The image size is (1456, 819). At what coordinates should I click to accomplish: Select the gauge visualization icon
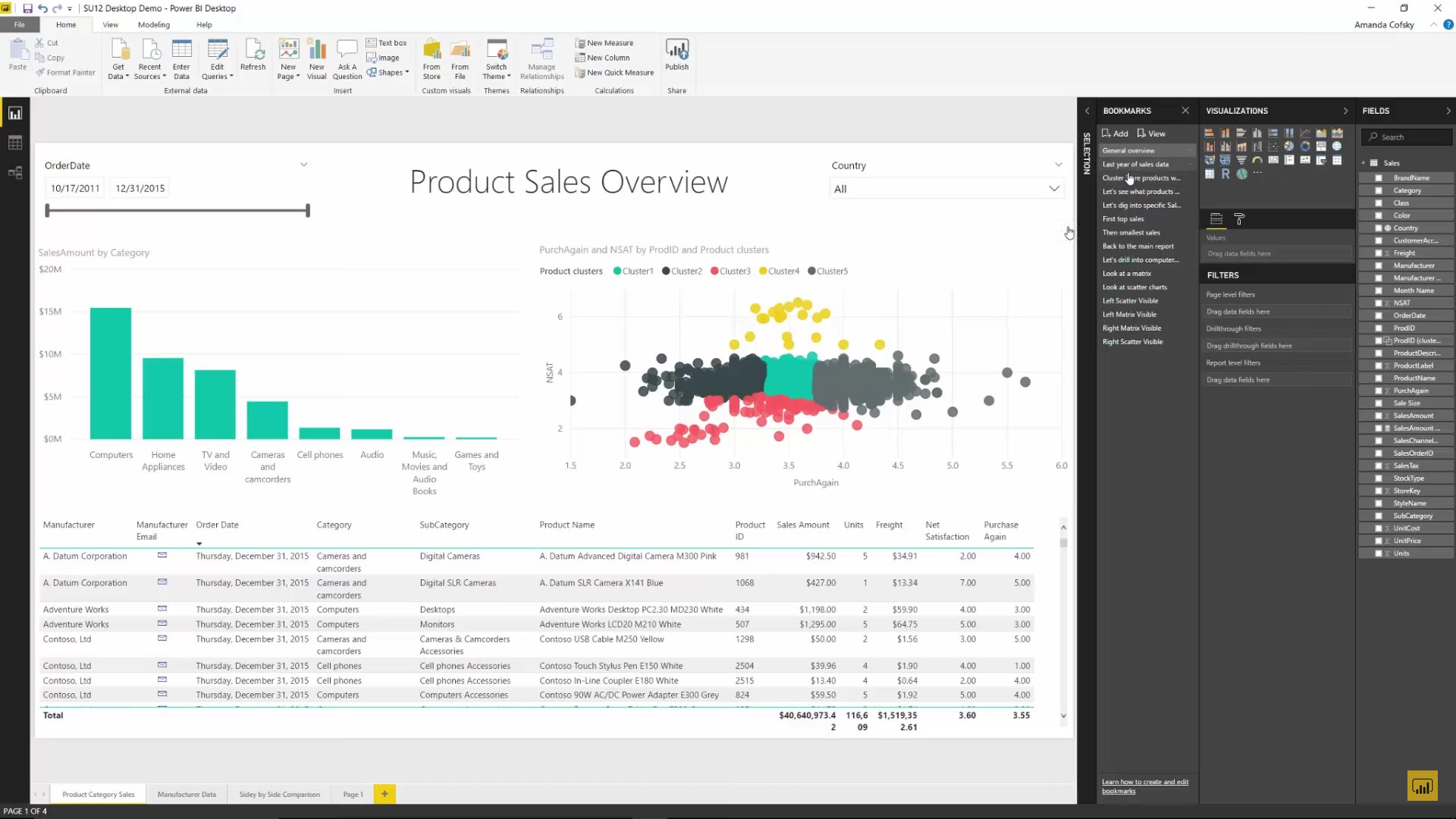1257,160
